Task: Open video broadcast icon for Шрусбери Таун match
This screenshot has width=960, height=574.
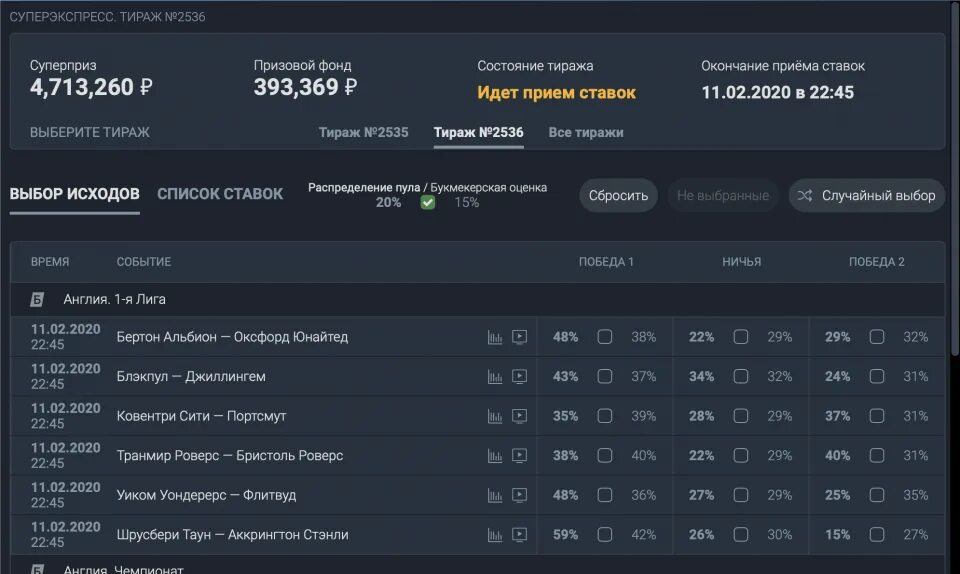Action: 519,535
